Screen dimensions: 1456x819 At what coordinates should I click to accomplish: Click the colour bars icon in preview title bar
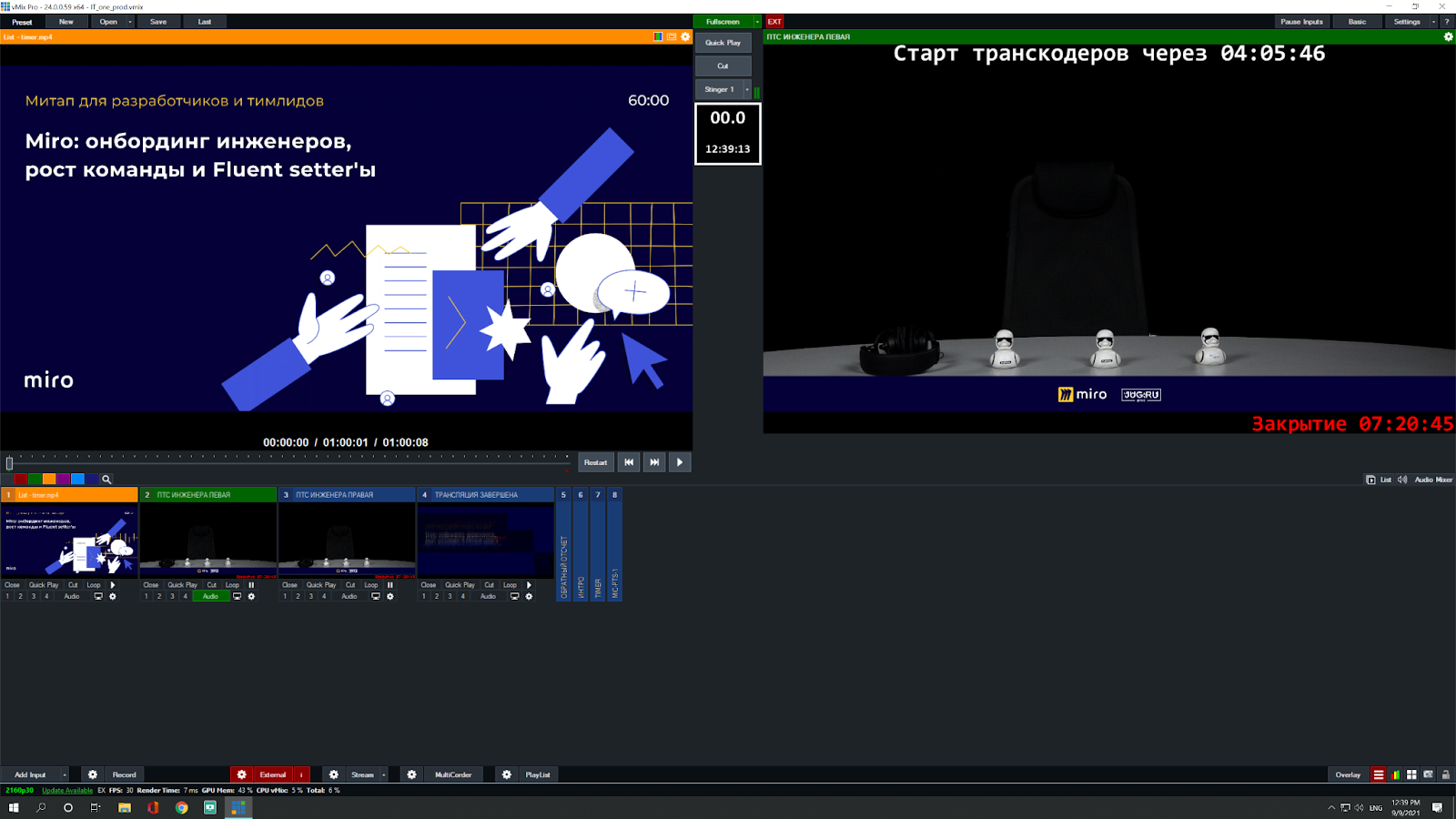point(658,36)
